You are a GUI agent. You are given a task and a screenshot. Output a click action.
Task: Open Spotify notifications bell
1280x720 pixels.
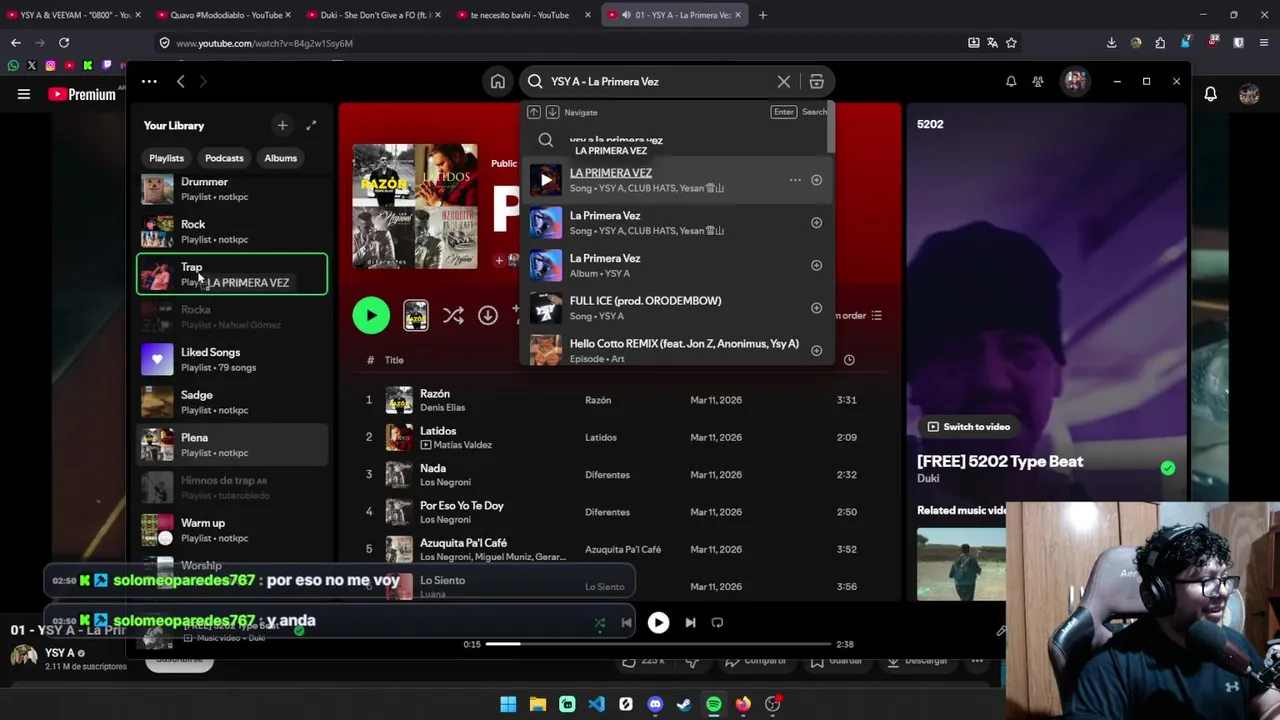pyautogui.click(x=1011, y=82)
